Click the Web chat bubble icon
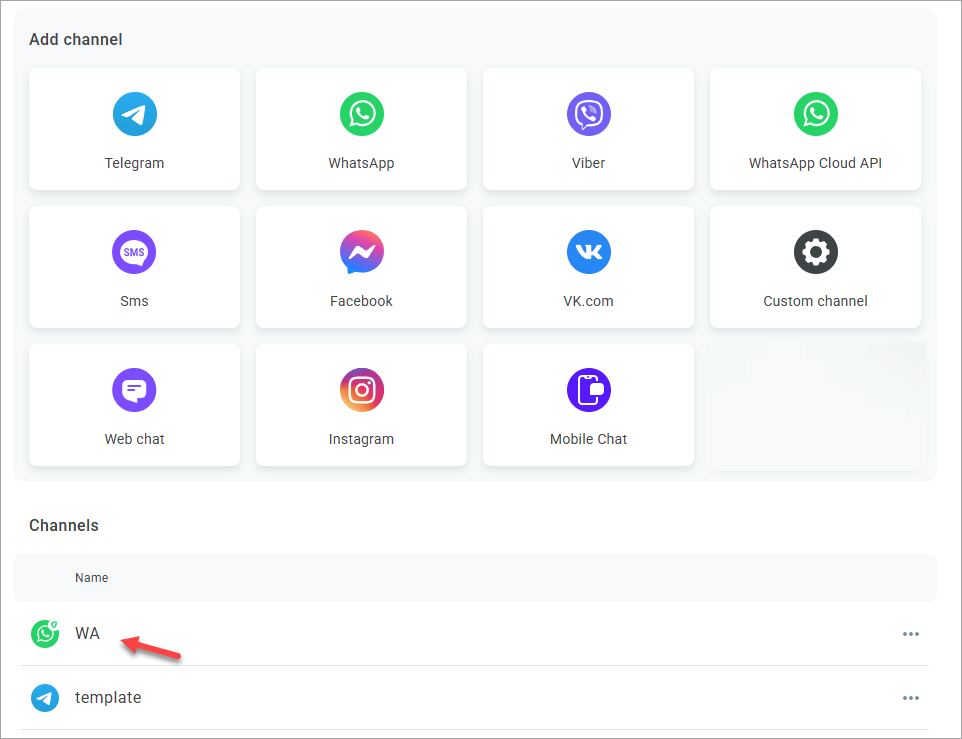 [134, 390]
